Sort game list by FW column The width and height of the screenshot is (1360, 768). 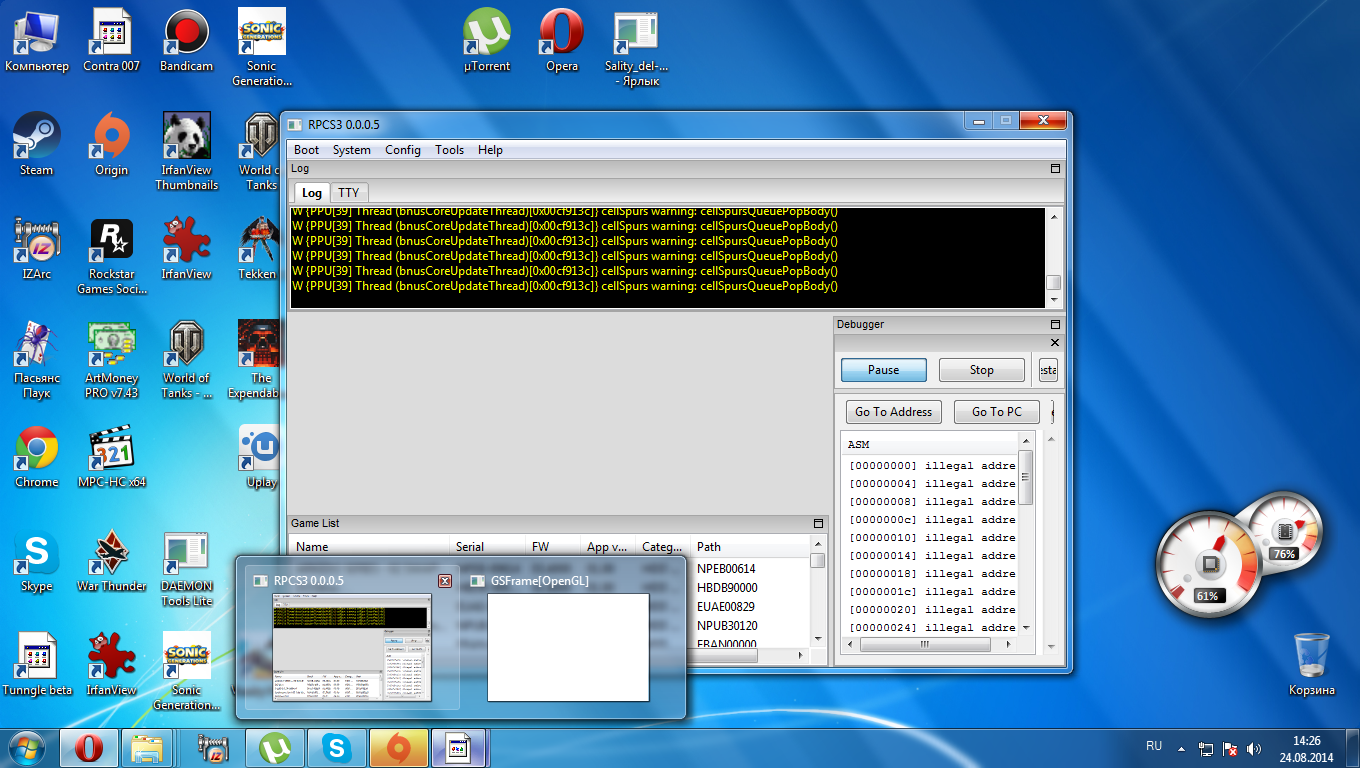point(552,547)
